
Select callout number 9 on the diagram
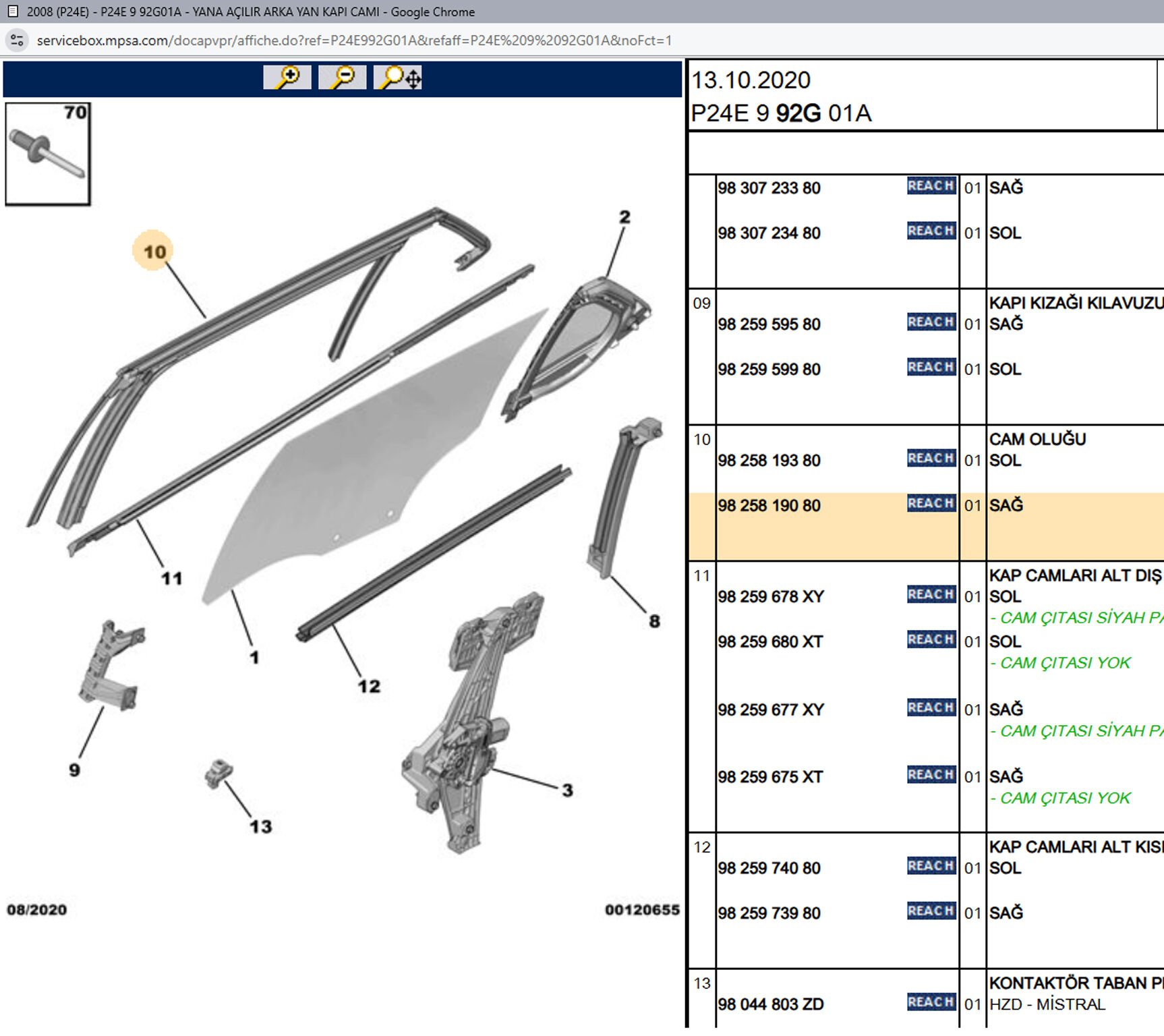click(74, 770)
